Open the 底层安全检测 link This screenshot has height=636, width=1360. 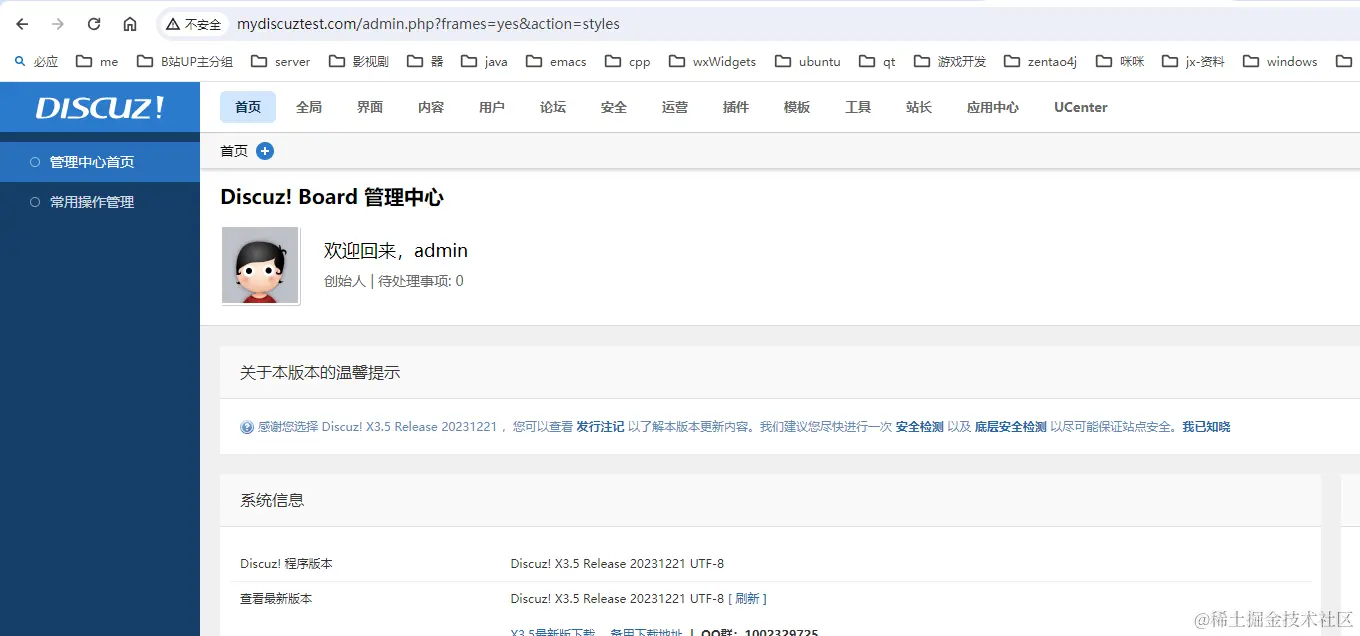pyautogui.click(x=1011, y=427)
